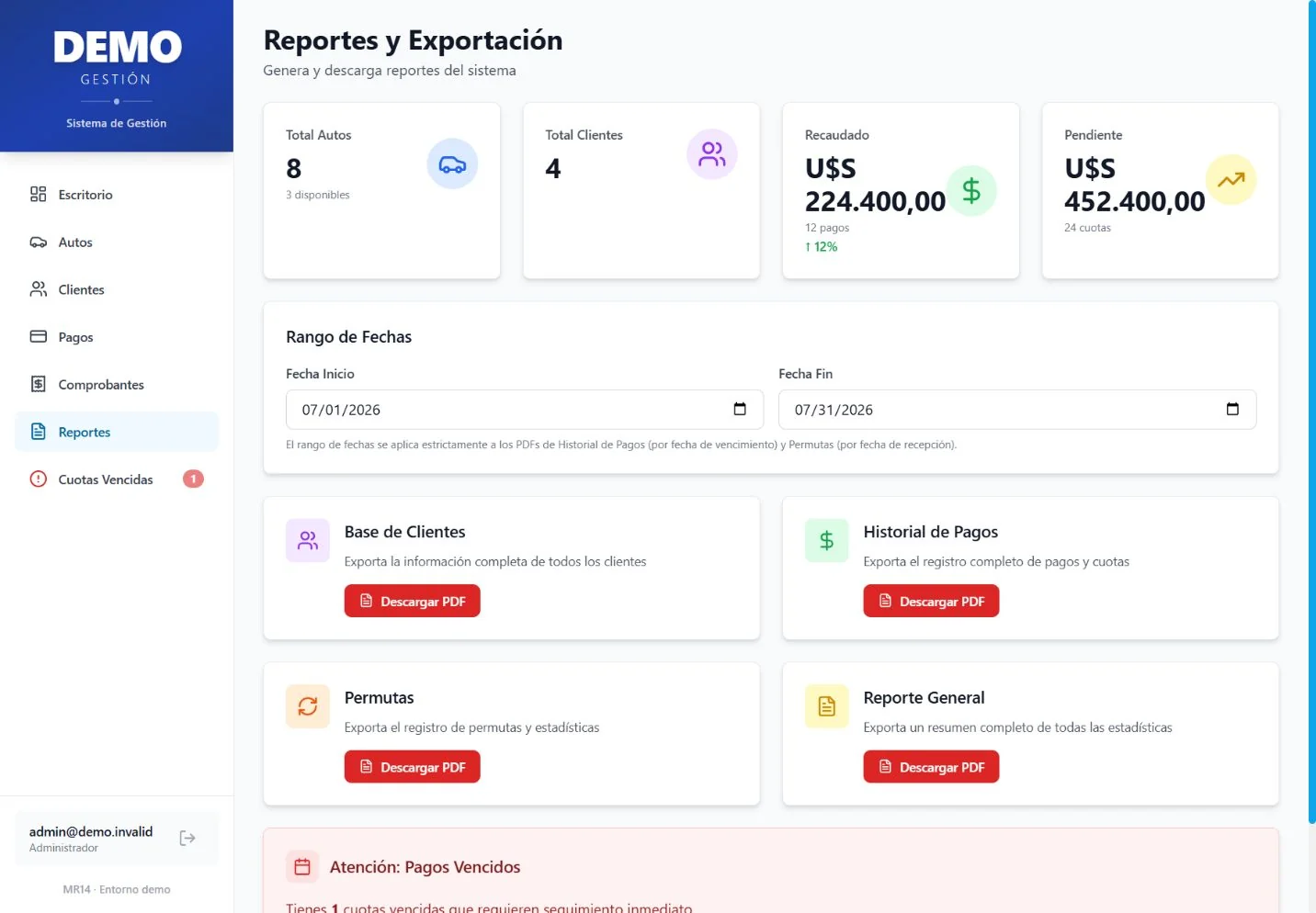Image resolution: width=1316 pixels, height=913 pixels.
Task: Open the Pagos menu item
Action: pyautogui.click(x=117, y=337)
